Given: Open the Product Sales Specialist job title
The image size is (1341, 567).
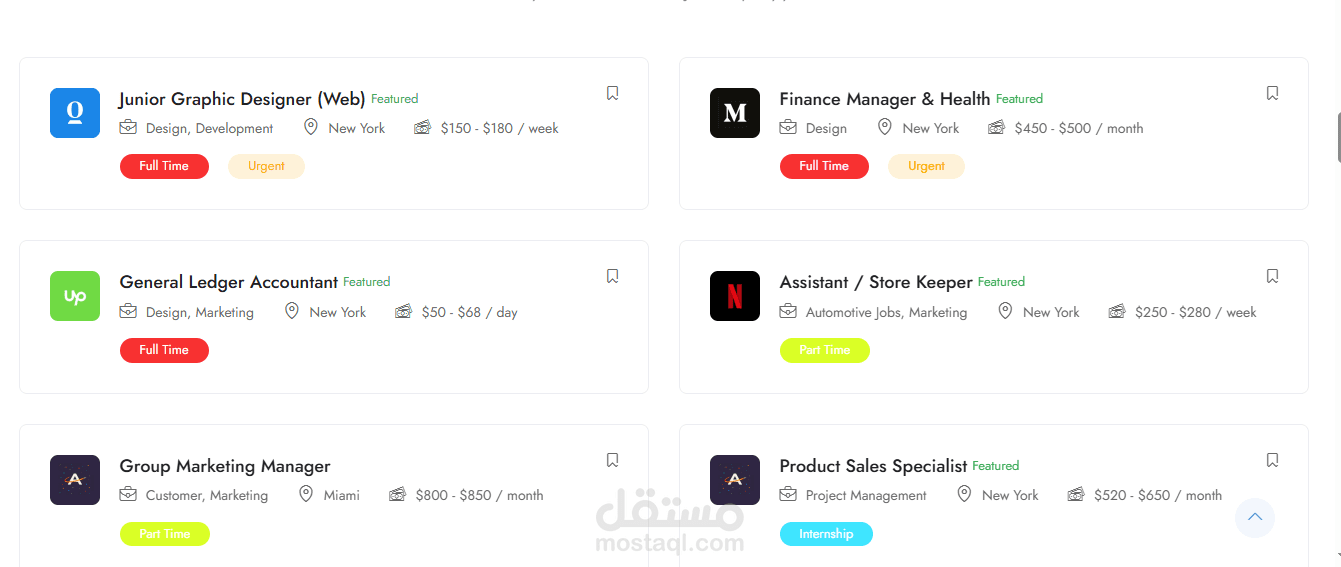Looking at the screenshot, I should click(x=873, y=466).
